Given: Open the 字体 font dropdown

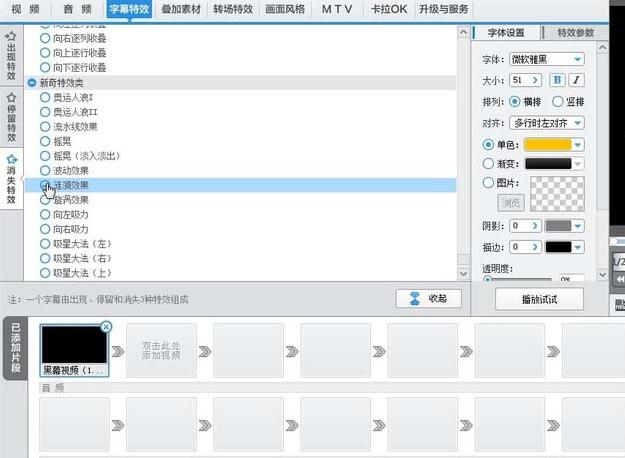Looking at the screenshot, I should (547, 59).
